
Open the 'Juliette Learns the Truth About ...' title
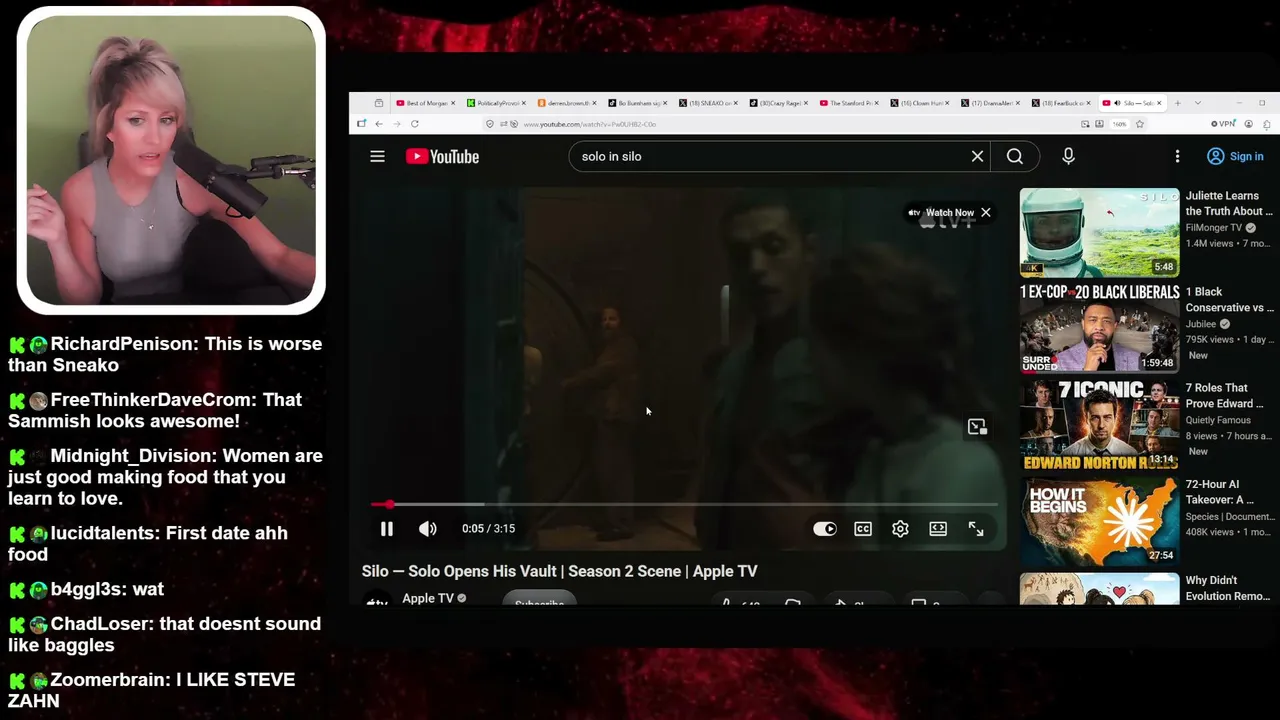tap(1229, 203)
